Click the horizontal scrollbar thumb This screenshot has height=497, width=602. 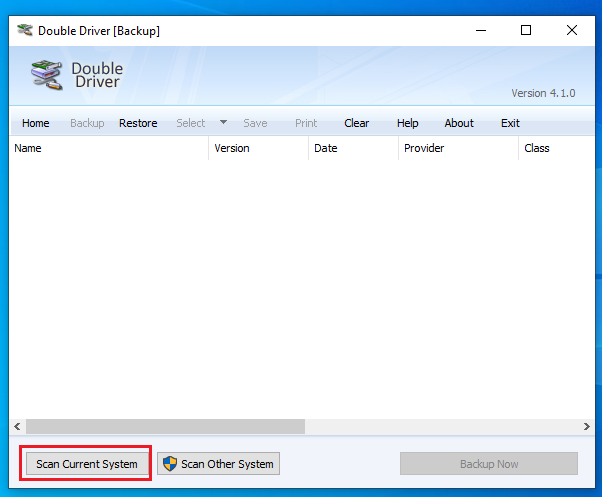(x=165, y=426)
